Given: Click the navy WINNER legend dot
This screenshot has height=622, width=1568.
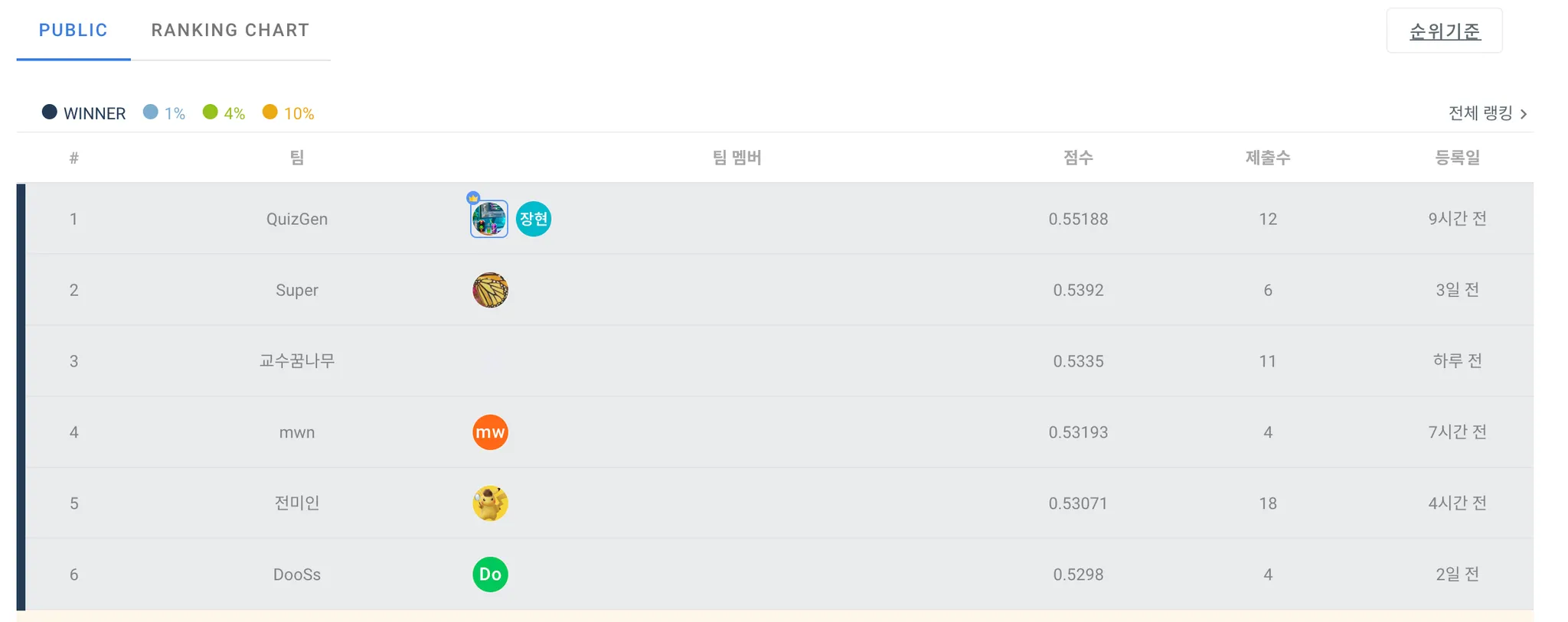Looking at the screenshot, I should 50,112.
